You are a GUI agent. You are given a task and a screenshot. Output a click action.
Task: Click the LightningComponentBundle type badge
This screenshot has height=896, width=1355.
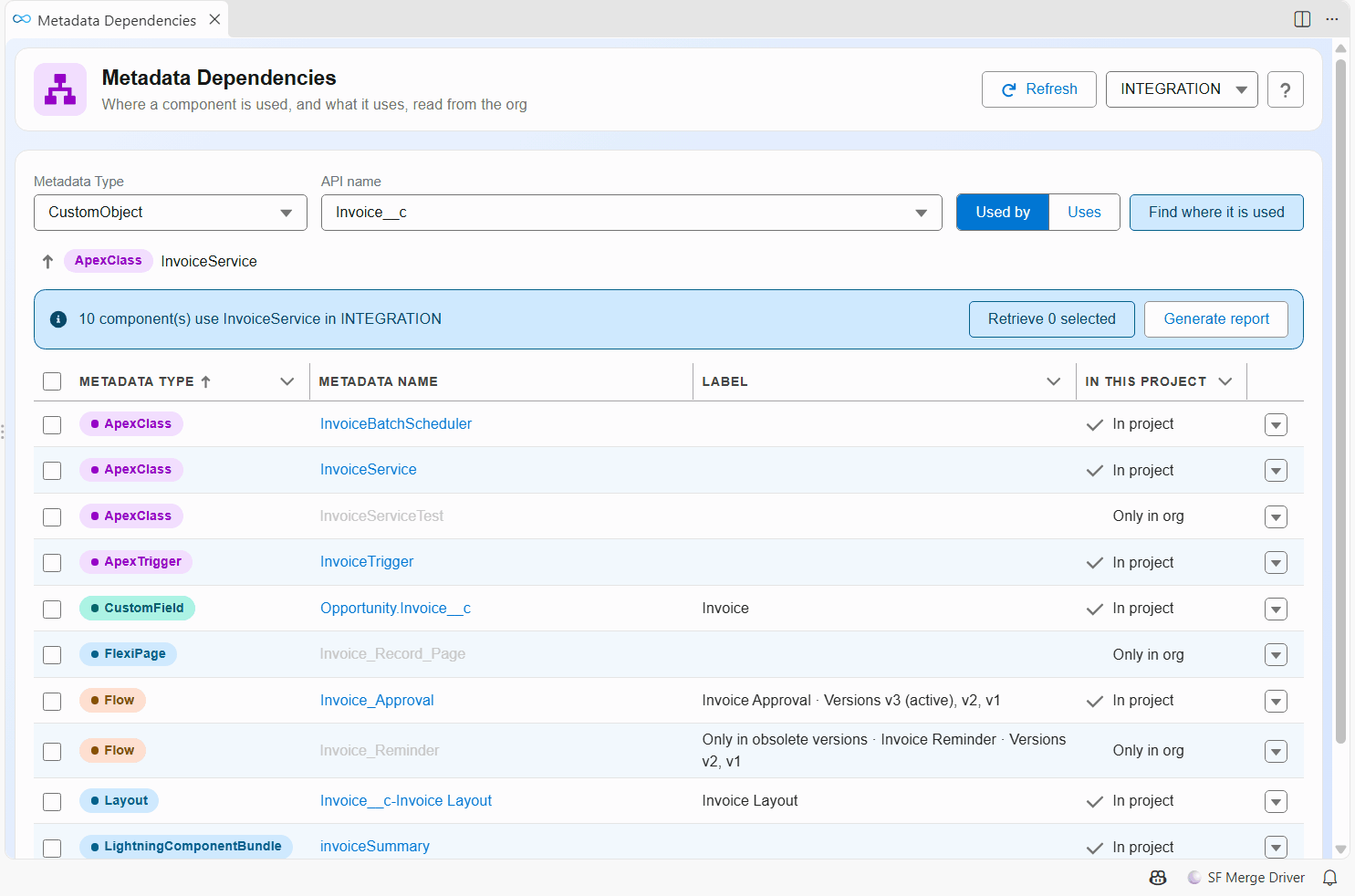(x=186, y=847)
